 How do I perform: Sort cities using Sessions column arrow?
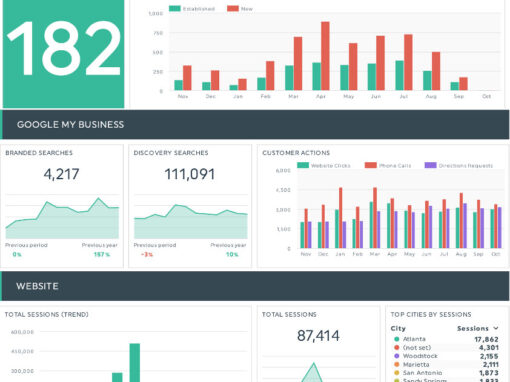point(496,328)
